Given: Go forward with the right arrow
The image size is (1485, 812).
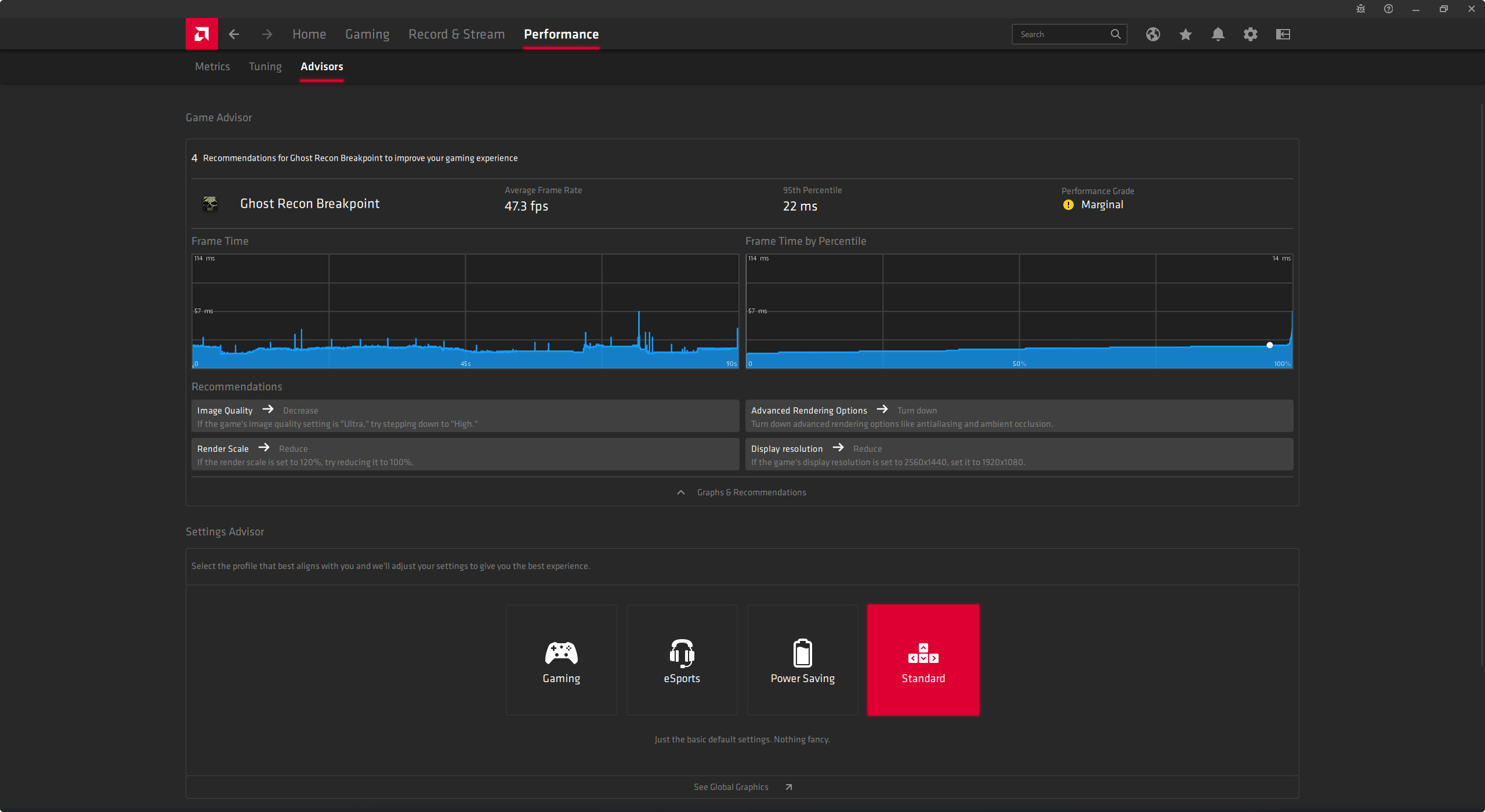Looking at the screenshot, I should [x=267, y=34].
